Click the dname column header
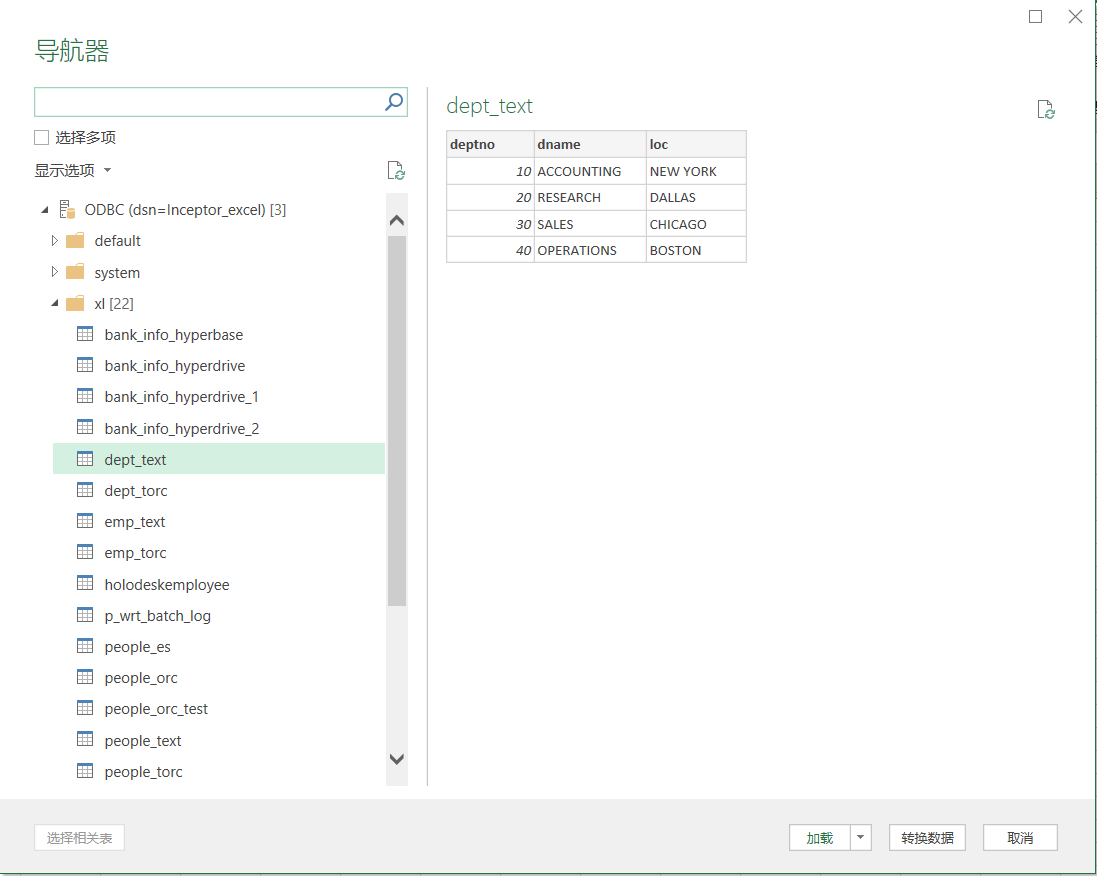Screen dimensions: 1097x876 click(x=589, y=145)
